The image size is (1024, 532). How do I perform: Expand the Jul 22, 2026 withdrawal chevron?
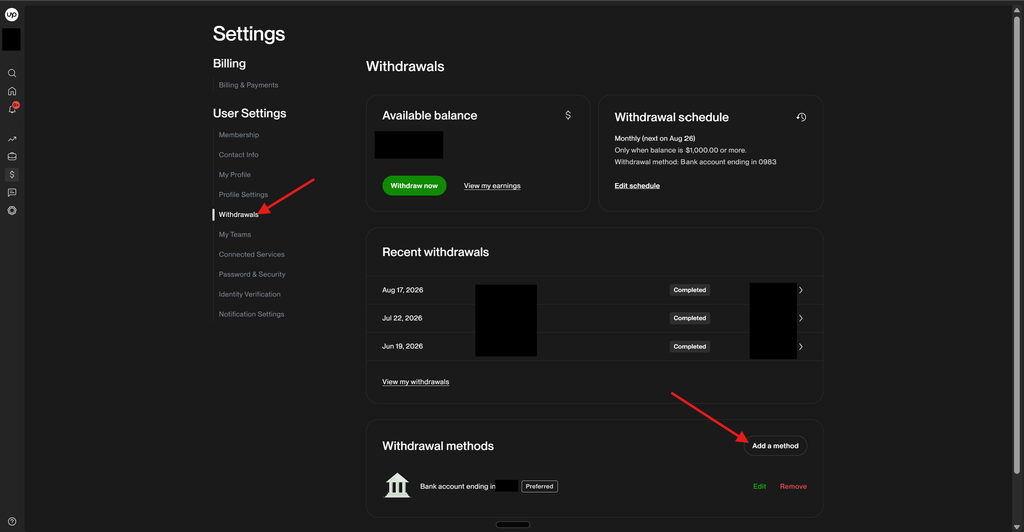(801, 318)
